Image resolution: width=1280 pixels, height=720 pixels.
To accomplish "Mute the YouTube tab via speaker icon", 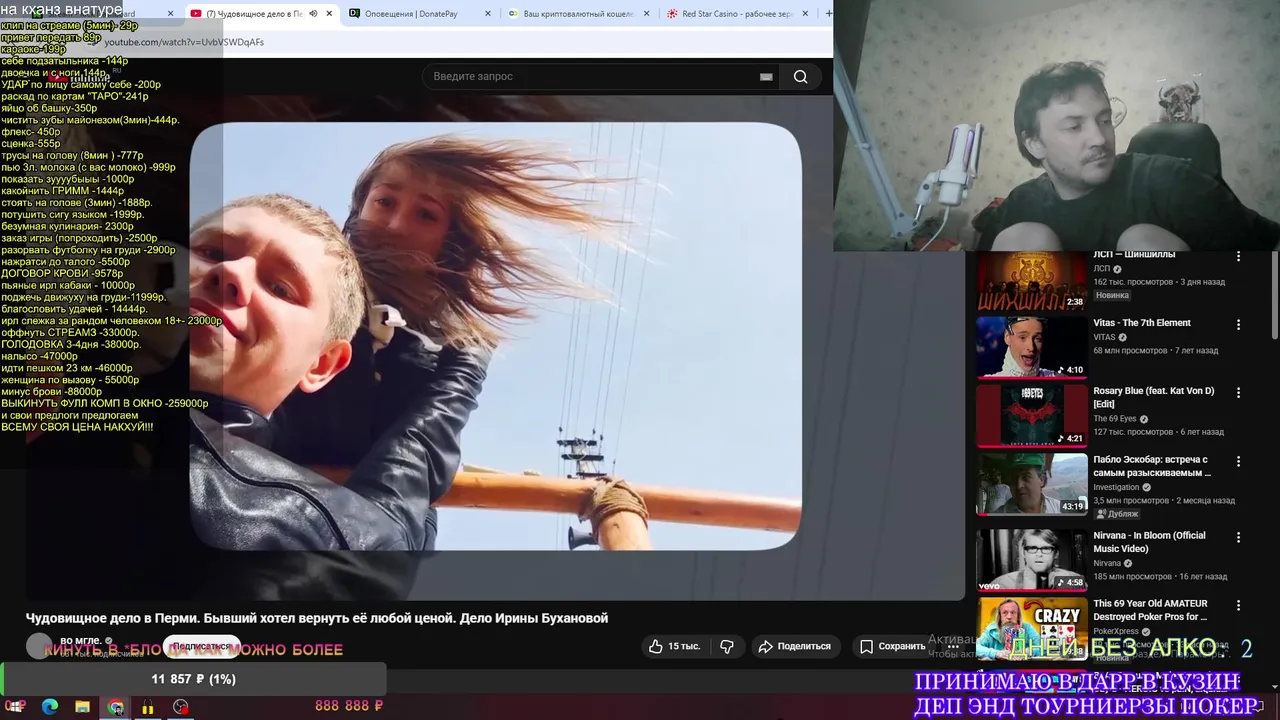I will (313, 14).
